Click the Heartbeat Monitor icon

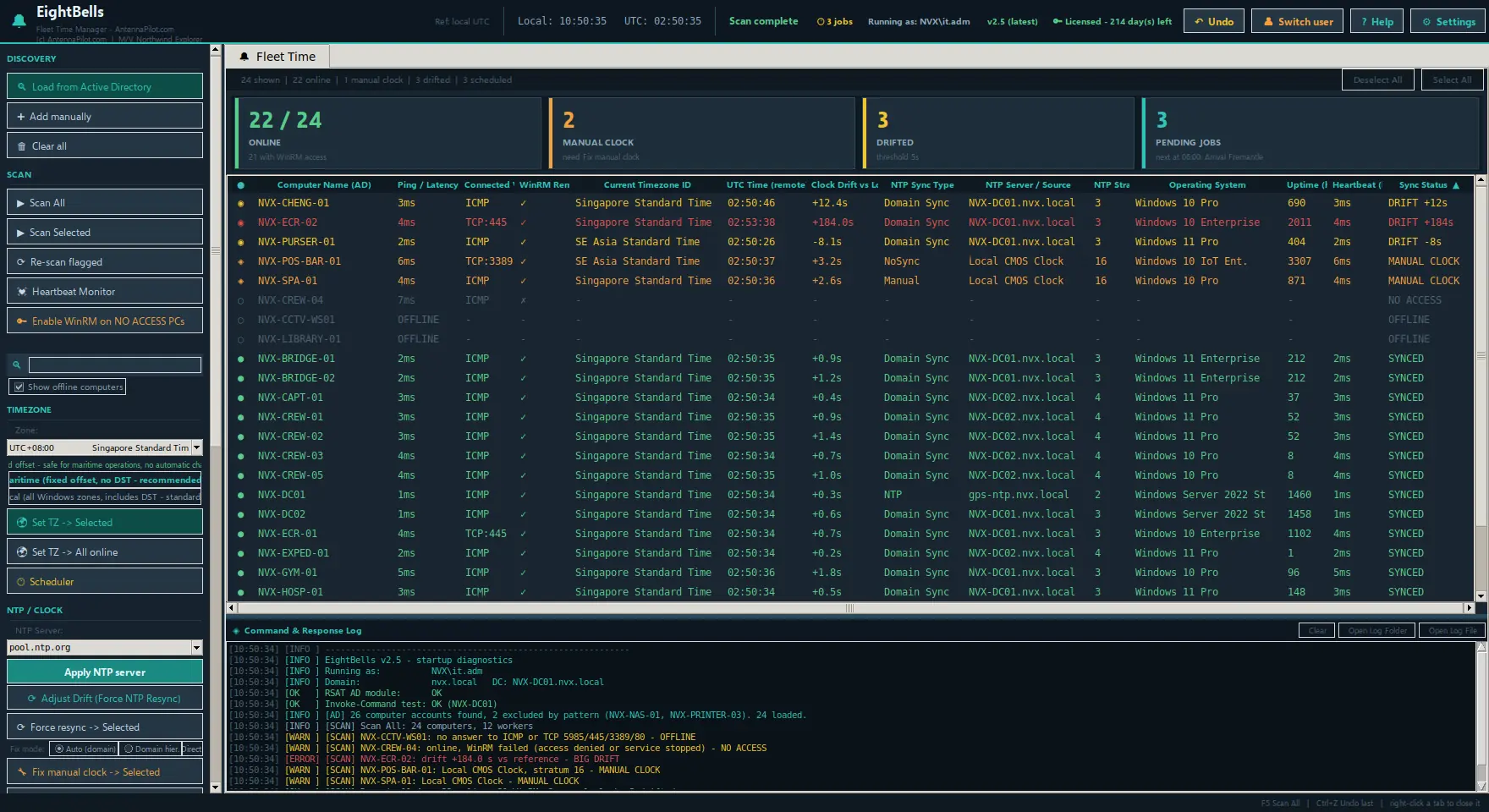[x=23, y=292]
